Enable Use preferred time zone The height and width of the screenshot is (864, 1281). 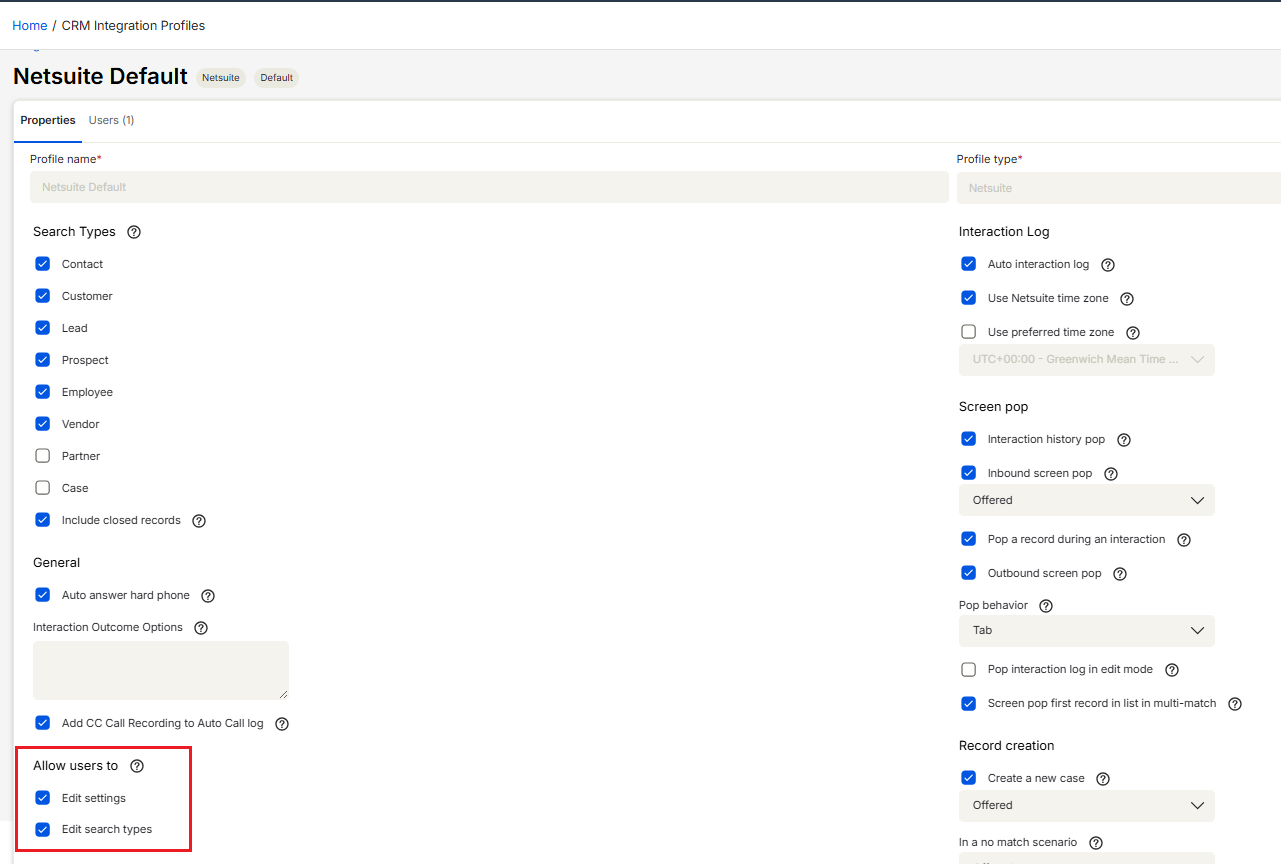(969, 332)
